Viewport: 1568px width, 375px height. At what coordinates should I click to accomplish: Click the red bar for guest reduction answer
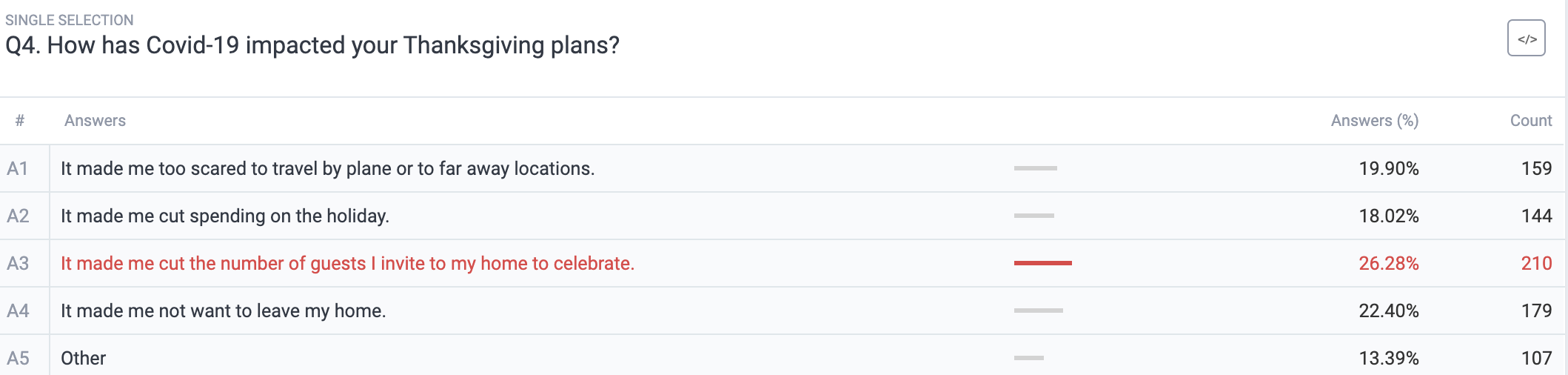[1043, 263]
